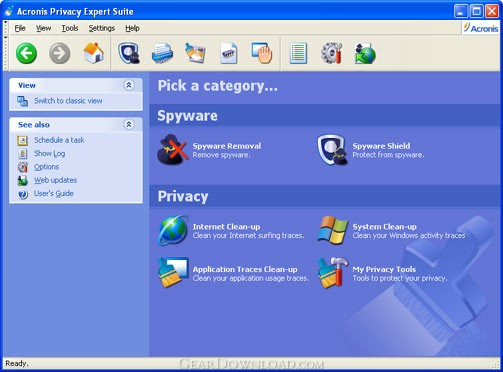The image size is (503, 372).
Task: Click the Spyware Shield badge icon
Action: point(333,150)
